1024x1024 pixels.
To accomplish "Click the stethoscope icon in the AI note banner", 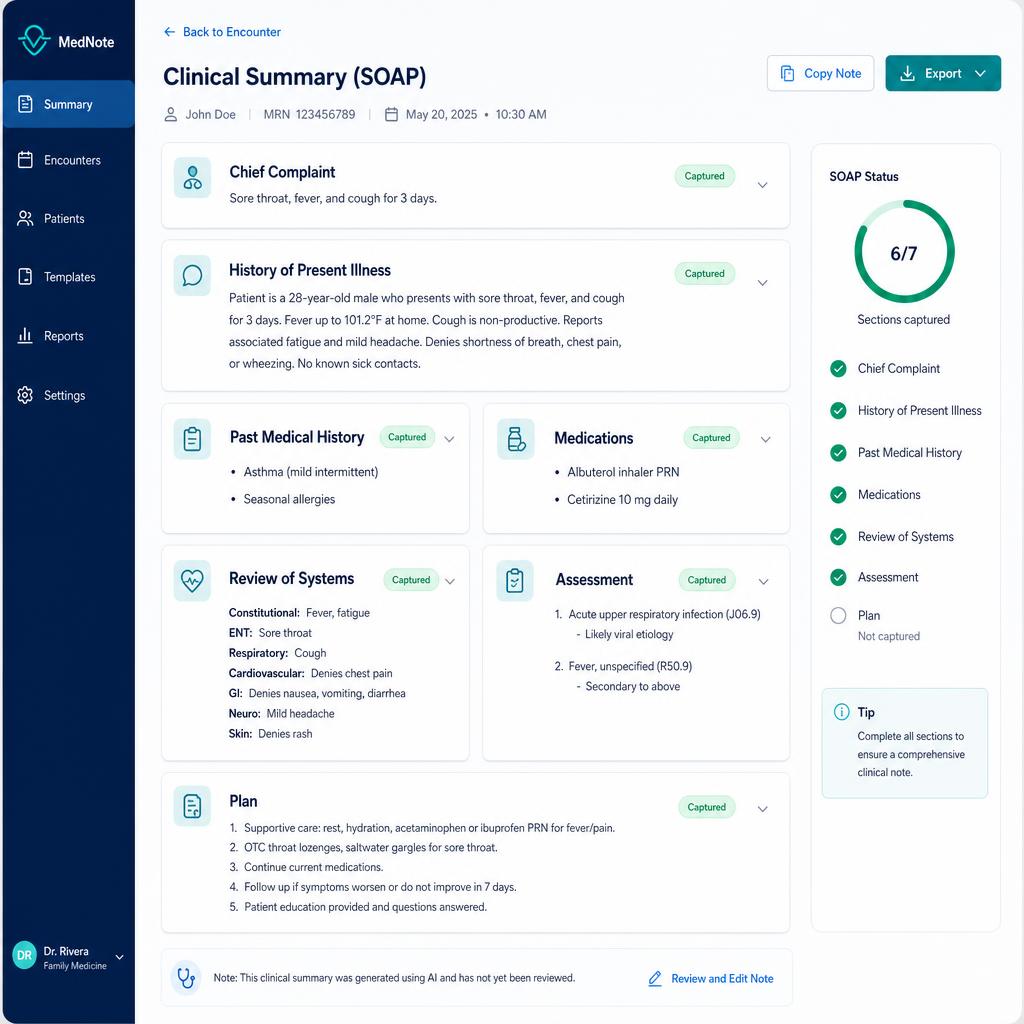I will pyautogui.click(x=186, y=978).
